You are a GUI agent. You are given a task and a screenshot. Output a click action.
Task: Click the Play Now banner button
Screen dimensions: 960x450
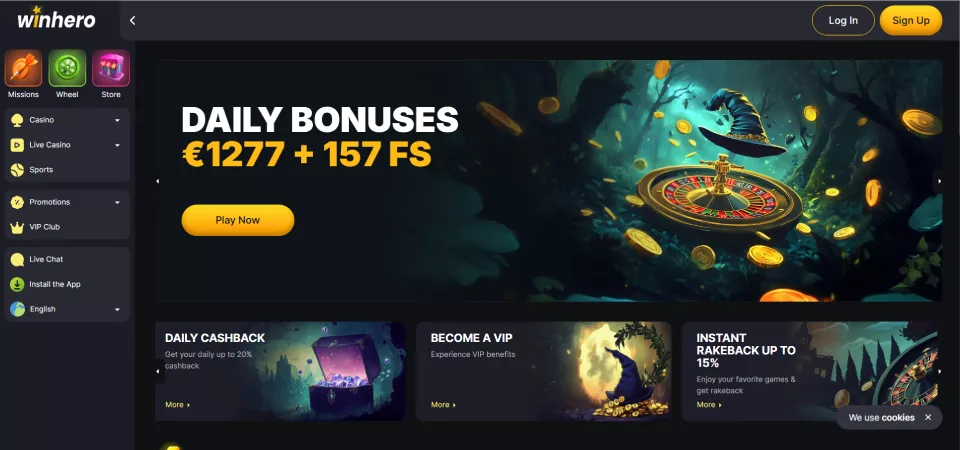pos(238,220)
